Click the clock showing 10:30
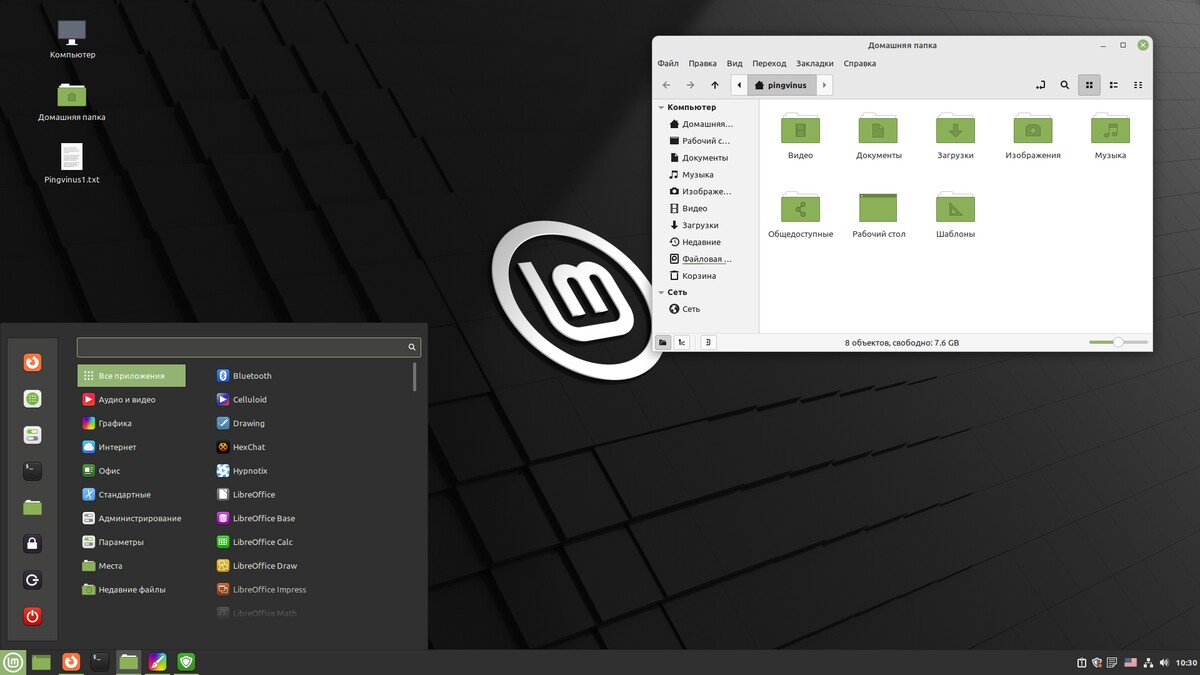 (1186, 663)
